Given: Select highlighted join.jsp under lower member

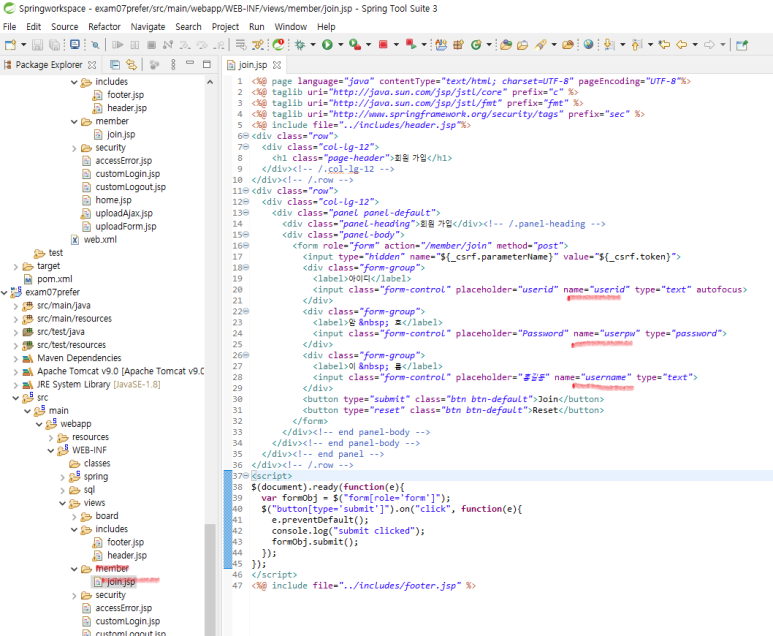Looking at the screenshot, I should click(x=121, y=582).
